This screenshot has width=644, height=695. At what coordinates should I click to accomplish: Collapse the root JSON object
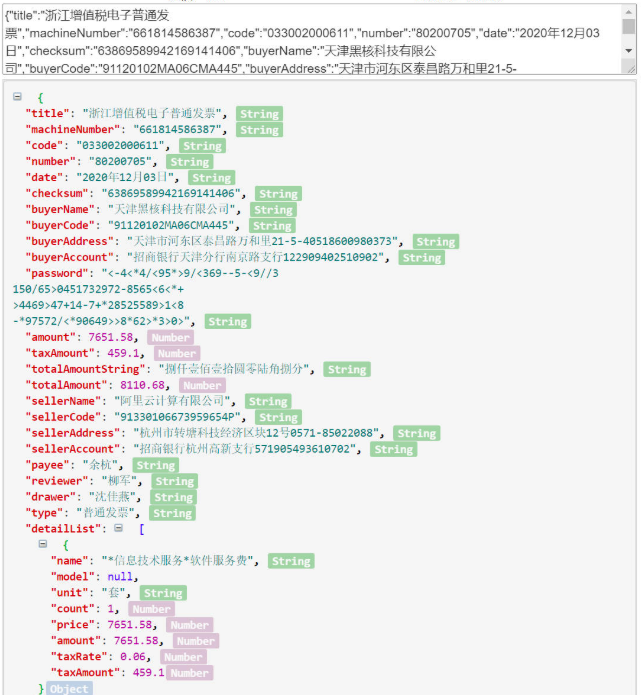[18, 97]
